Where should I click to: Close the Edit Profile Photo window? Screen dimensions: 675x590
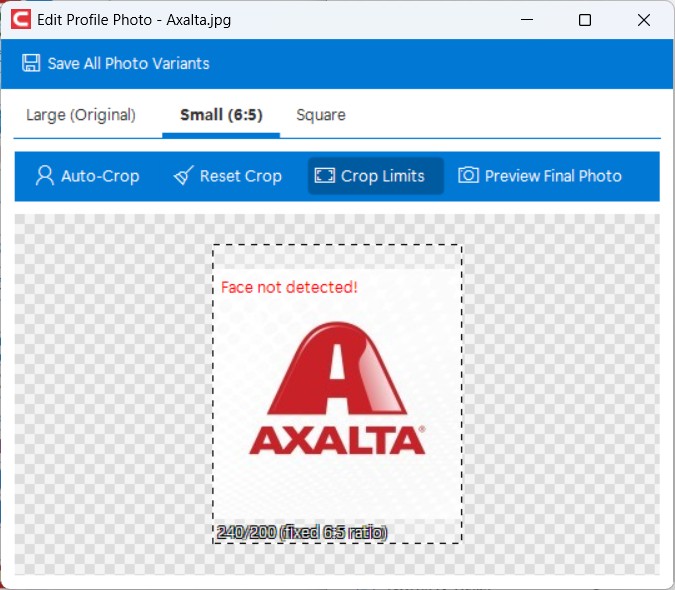pyautogui.click(x=644, y=20)
